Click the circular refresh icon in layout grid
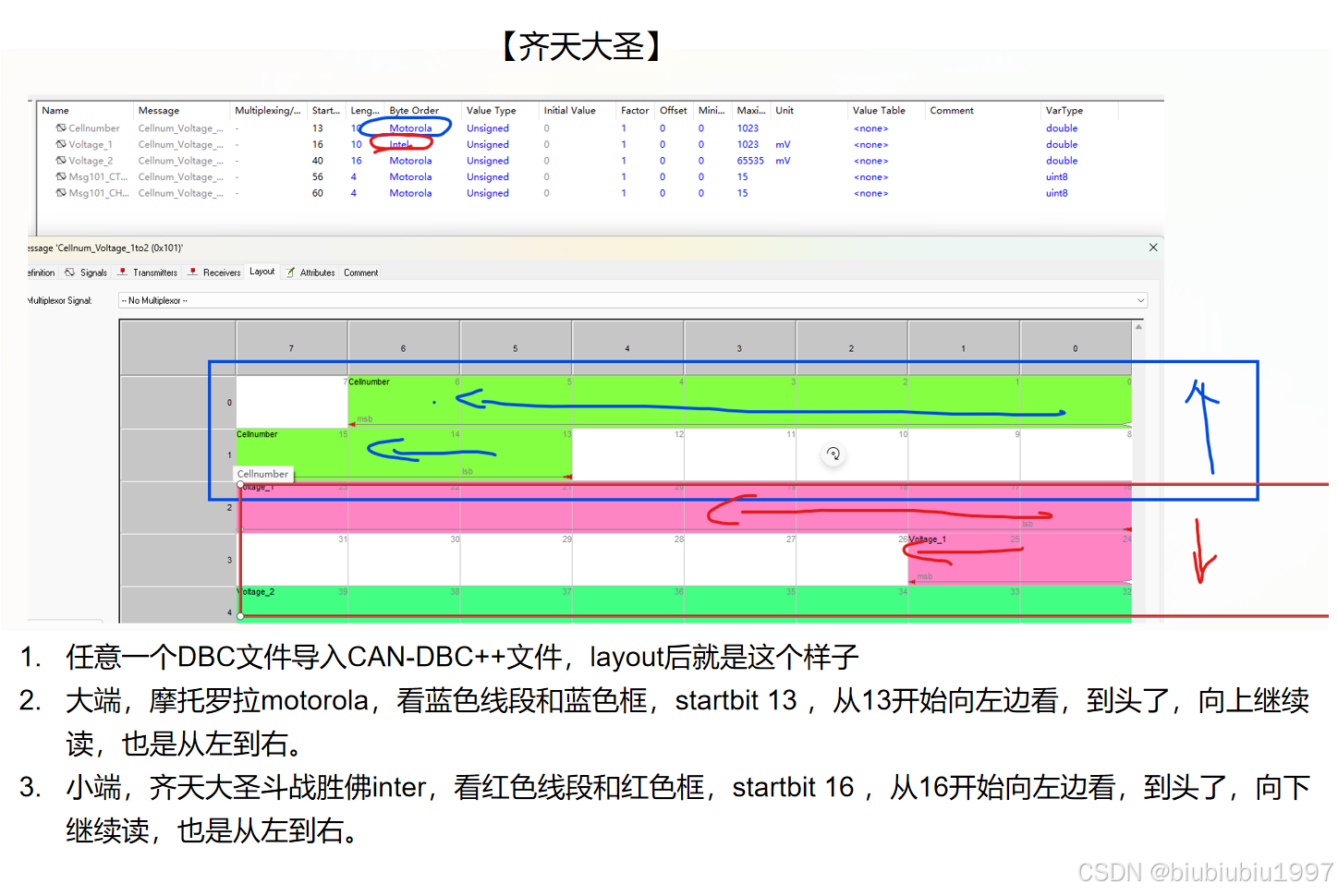The height and width of the screenshot is (896, 1338). coord(833,454)
